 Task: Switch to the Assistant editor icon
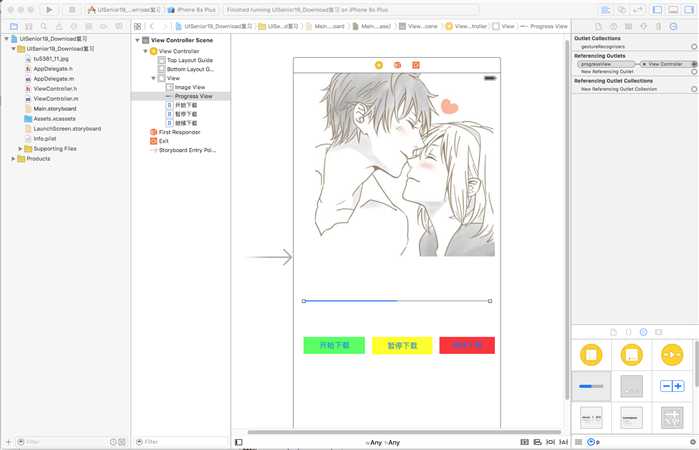(x=621, y=9)
